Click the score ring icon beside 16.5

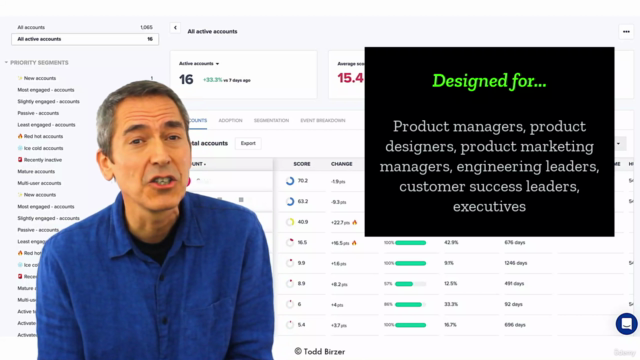click(x=290, y=242)
